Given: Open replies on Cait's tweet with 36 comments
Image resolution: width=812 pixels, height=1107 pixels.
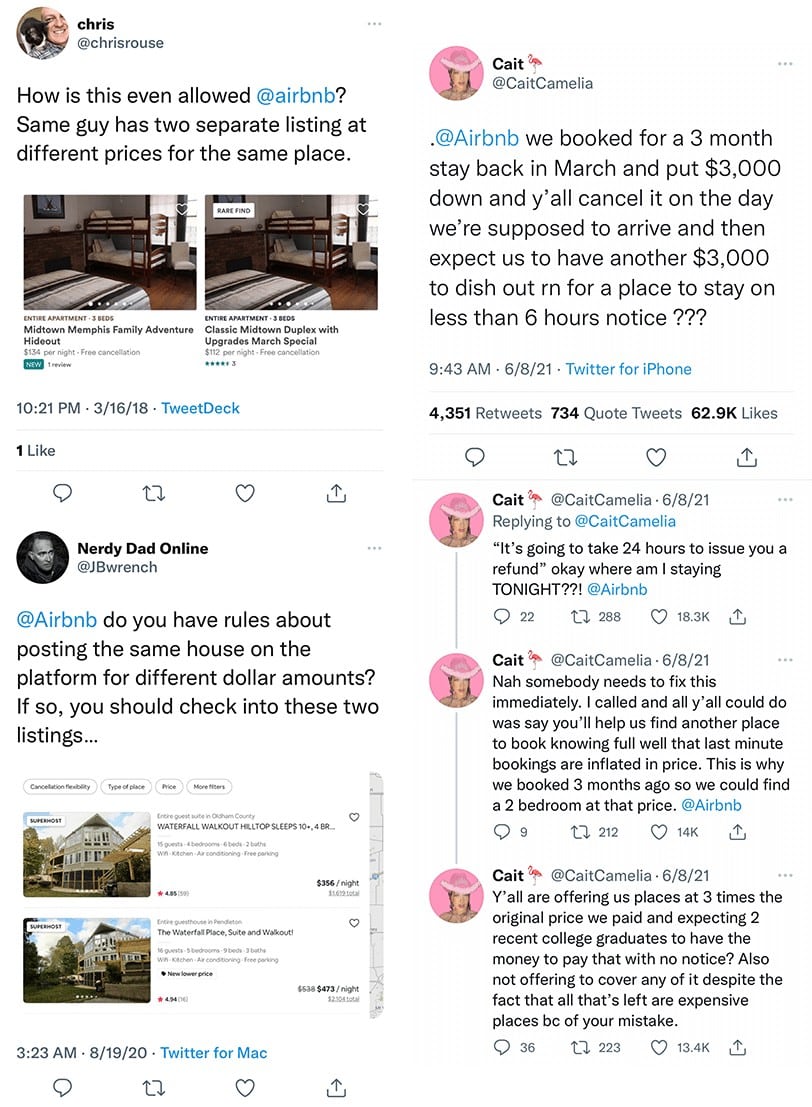Looking at the screenshot, I should pyautogui.click(x=501, y=1047).
